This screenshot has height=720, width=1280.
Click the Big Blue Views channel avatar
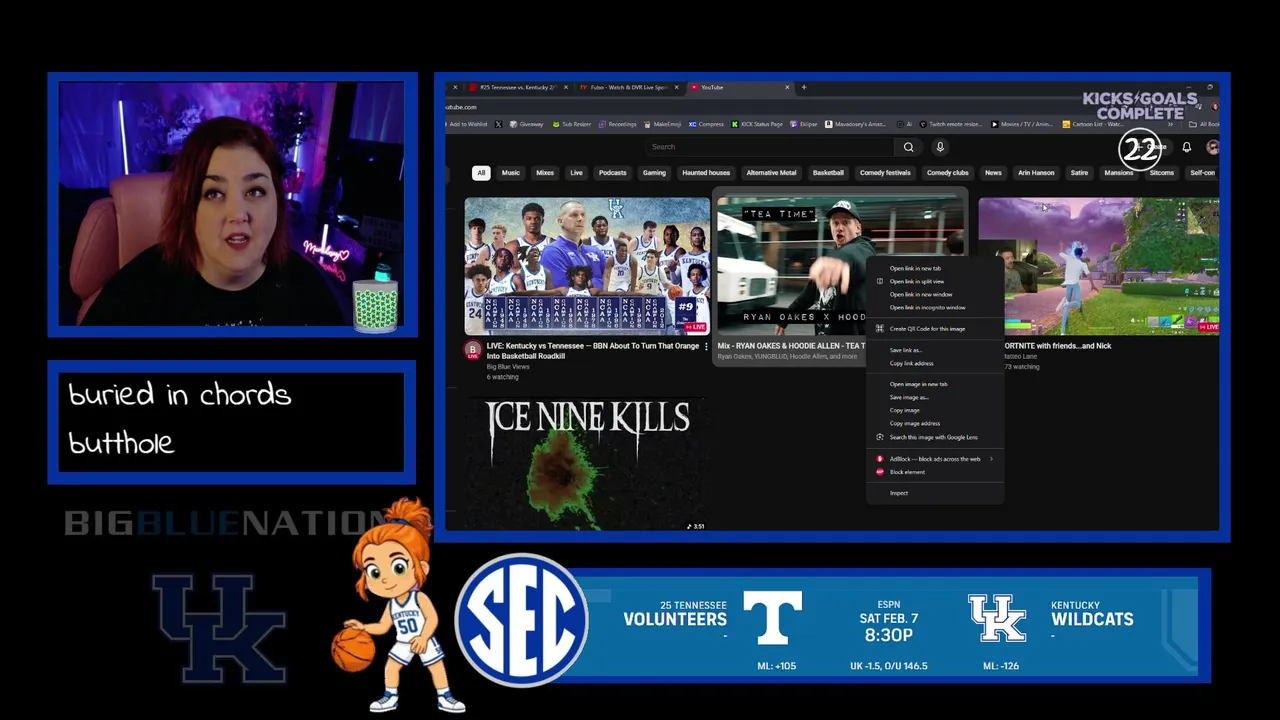472,349
